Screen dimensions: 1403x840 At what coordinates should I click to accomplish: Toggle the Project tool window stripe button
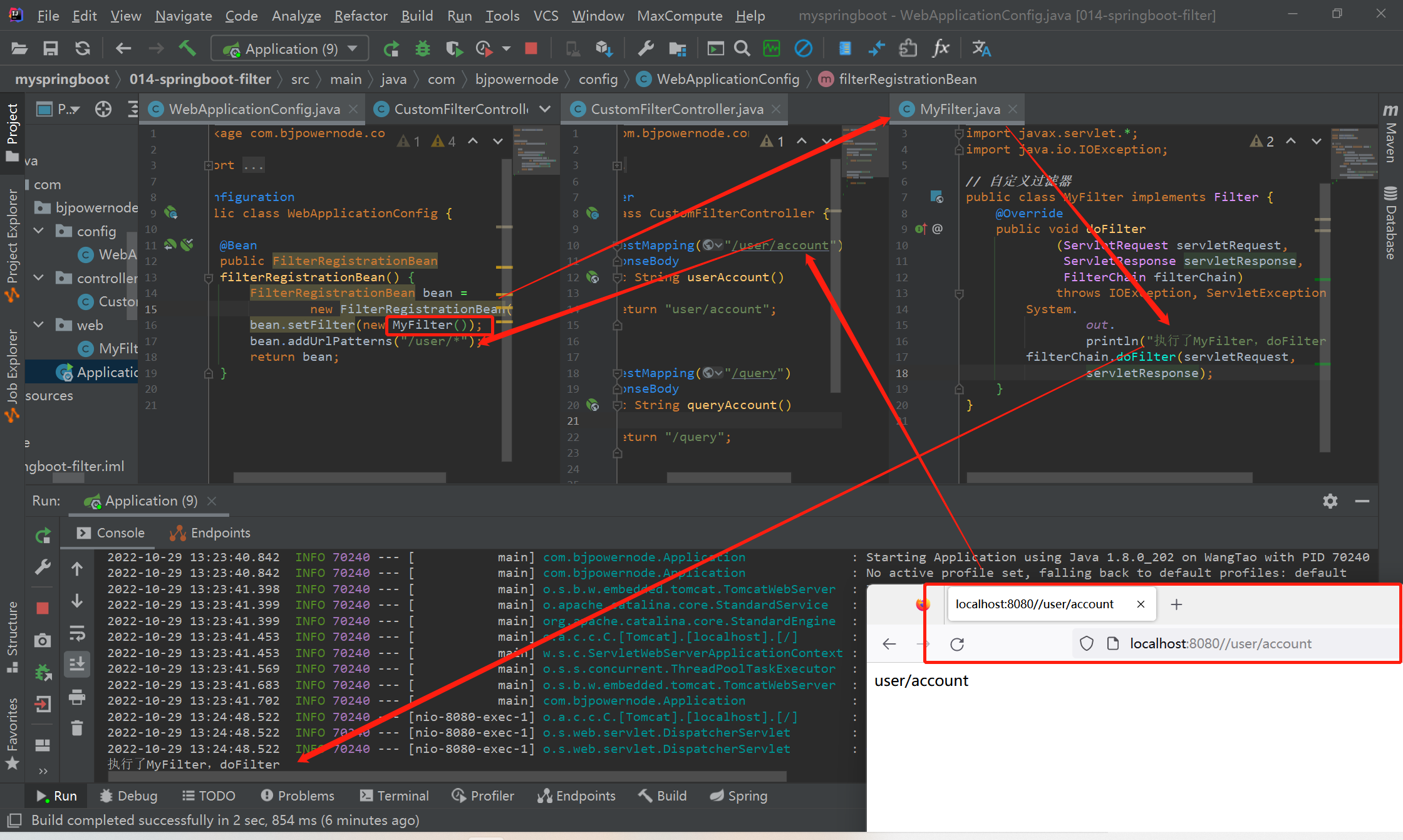12,132
